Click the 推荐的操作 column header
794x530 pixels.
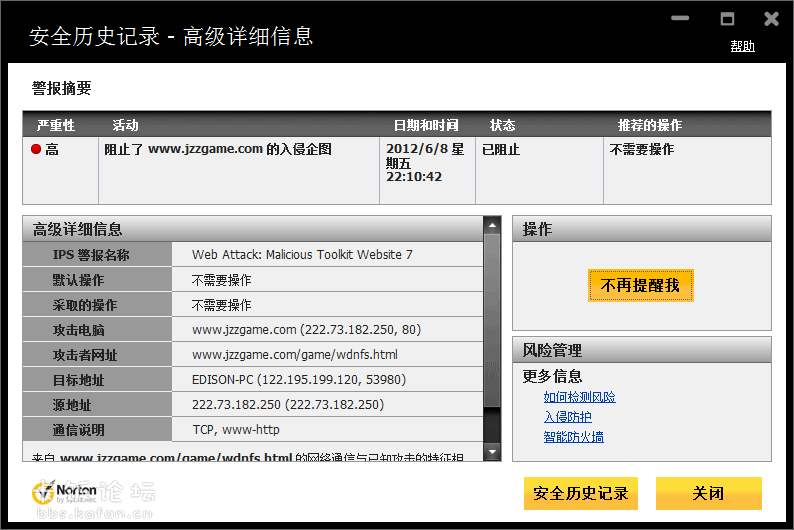click(x=649, y=125)
